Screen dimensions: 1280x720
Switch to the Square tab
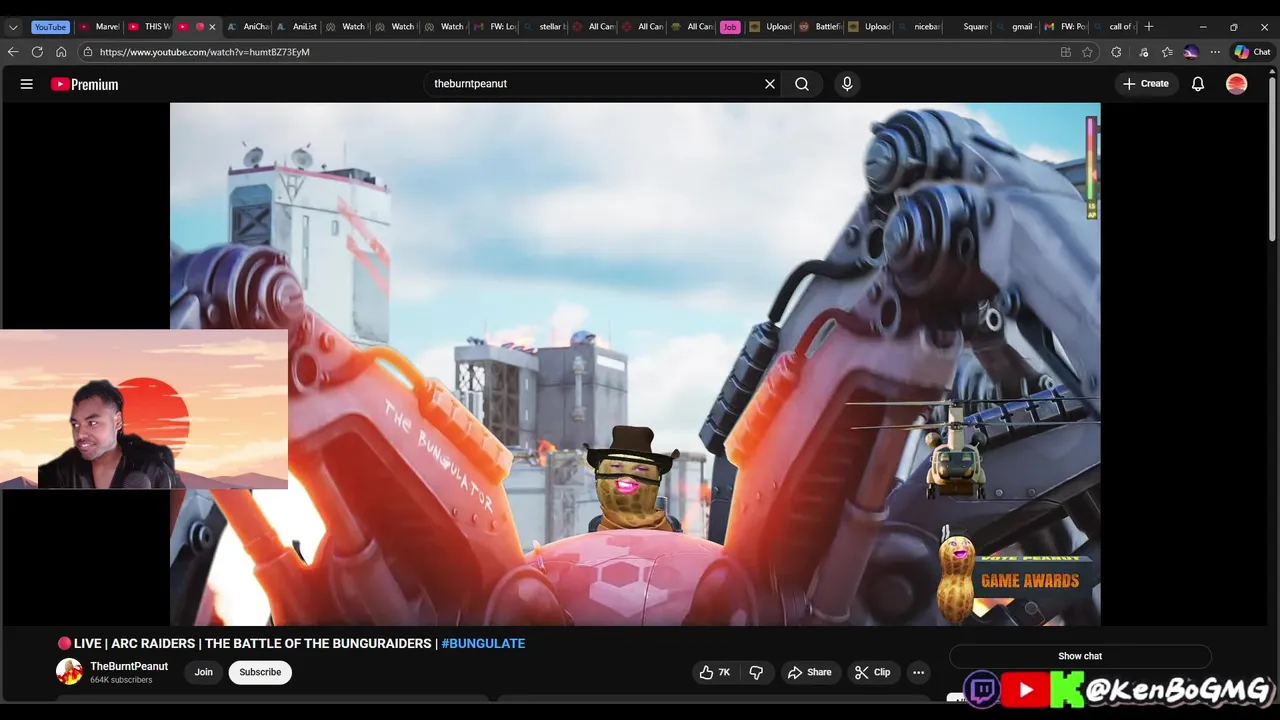[x=968, y=27]
